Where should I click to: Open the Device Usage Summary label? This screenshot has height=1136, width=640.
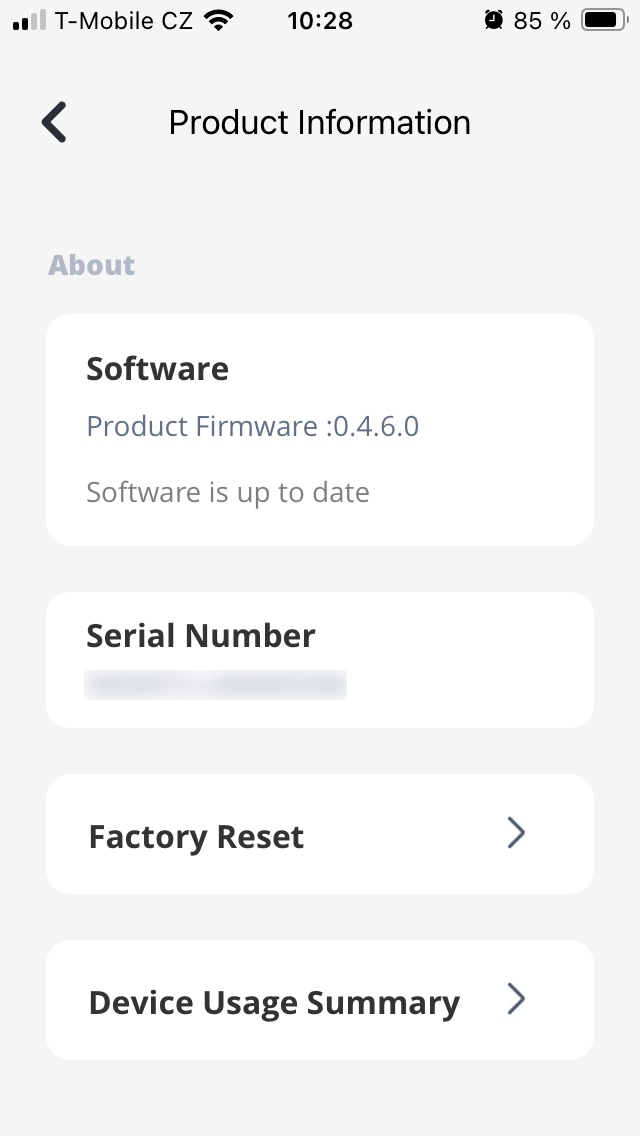[274, 1003]
